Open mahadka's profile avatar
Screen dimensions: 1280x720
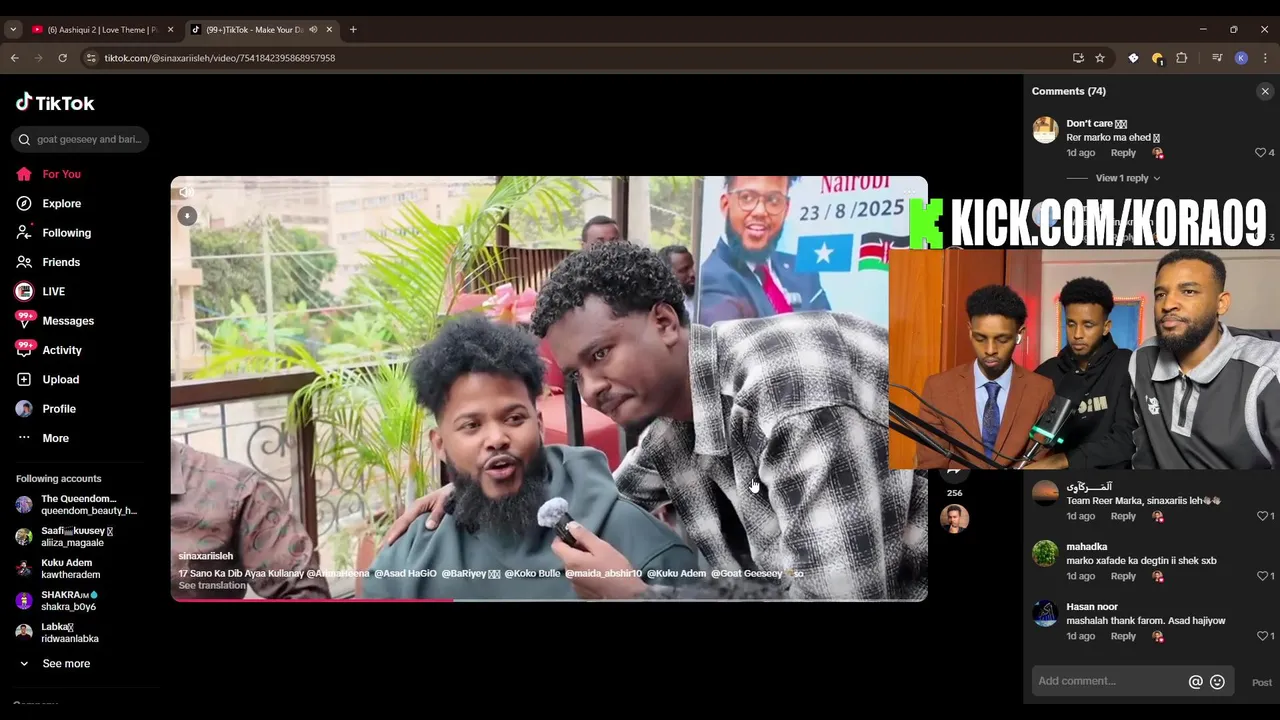1045,553
